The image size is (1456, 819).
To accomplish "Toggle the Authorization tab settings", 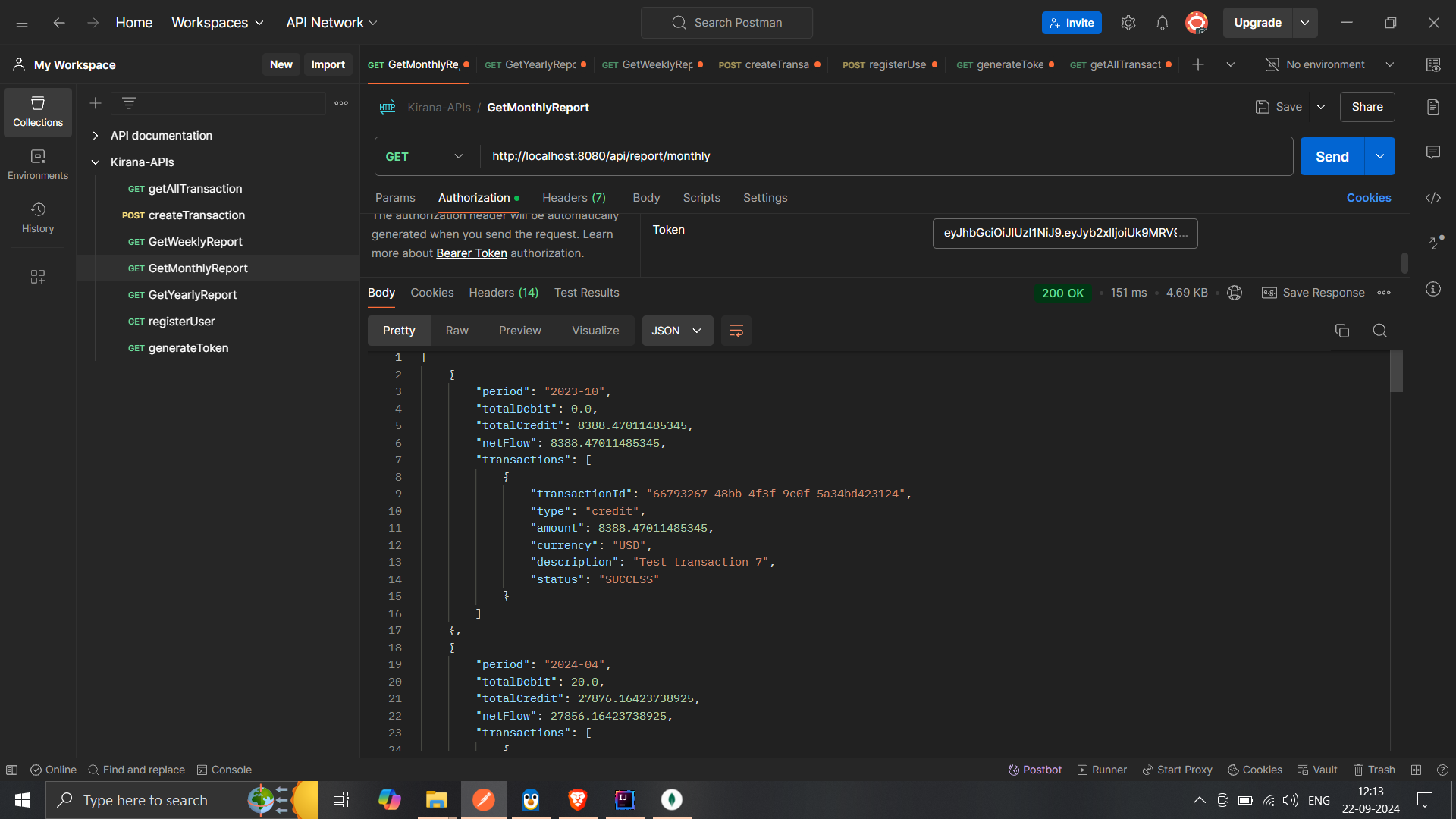I will [479, 198].
